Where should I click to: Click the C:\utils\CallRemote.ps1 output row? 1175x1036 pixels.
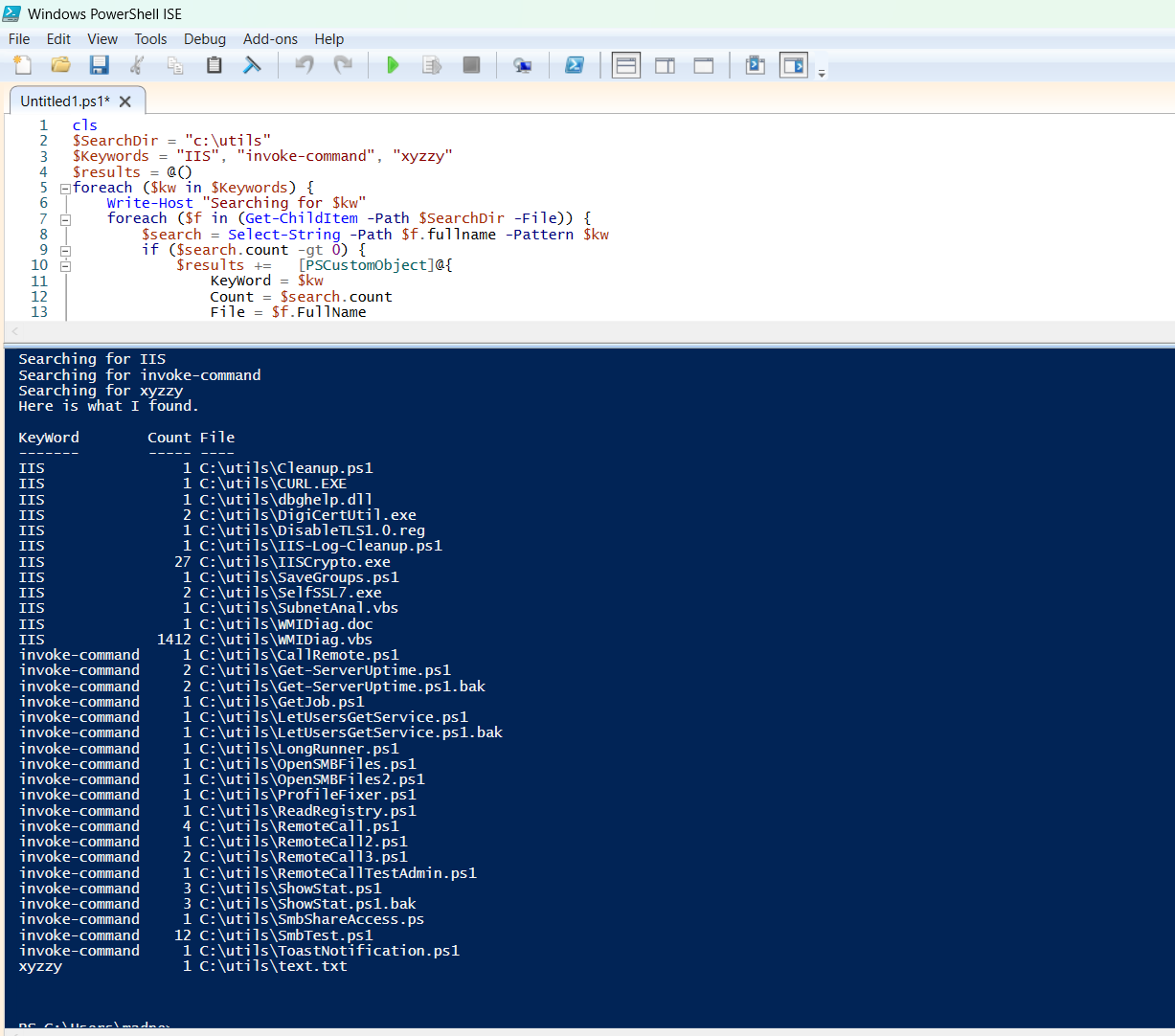[209, 655]
